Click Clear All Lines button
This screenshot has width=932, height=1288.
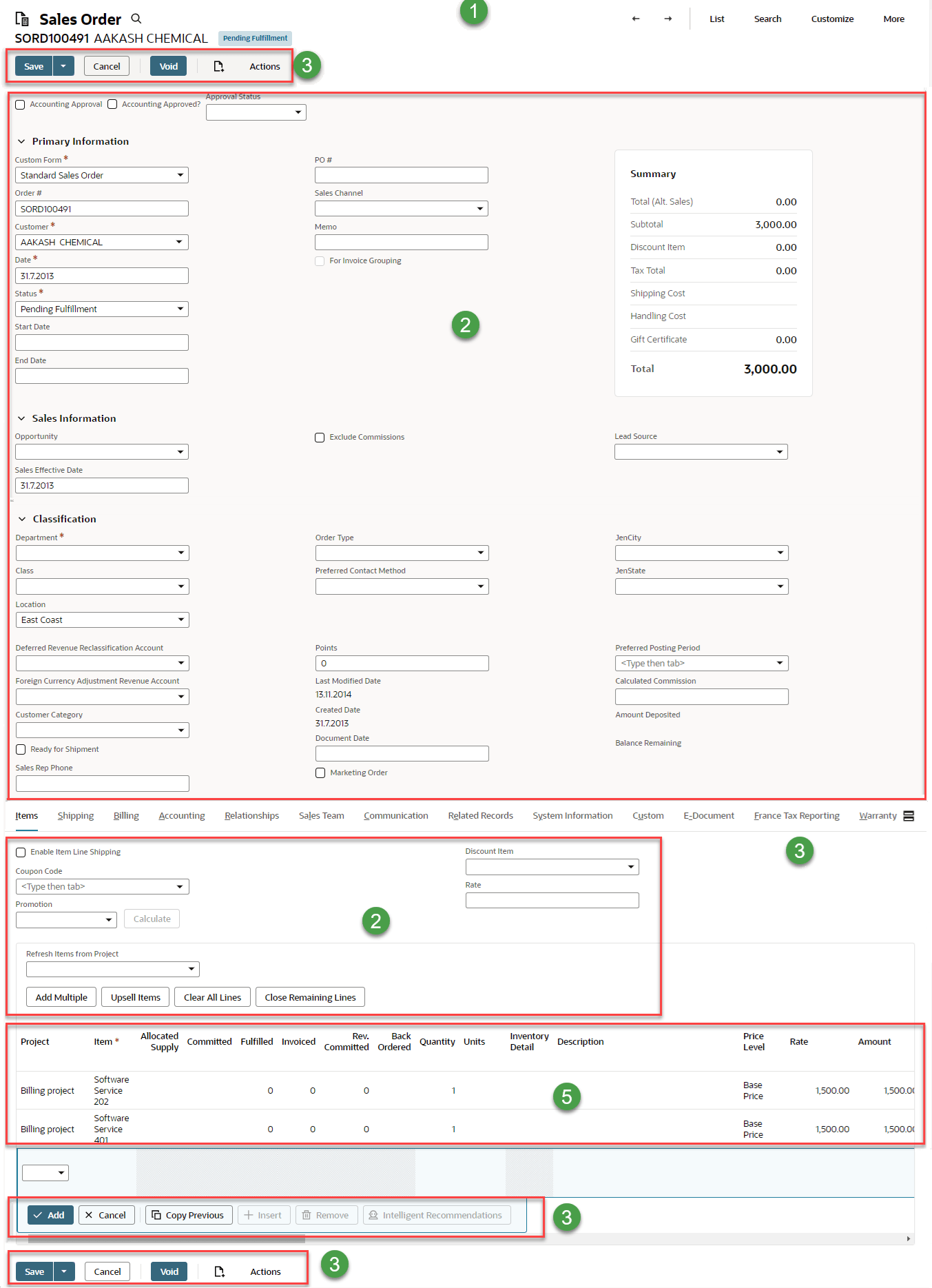coord(213,997)
